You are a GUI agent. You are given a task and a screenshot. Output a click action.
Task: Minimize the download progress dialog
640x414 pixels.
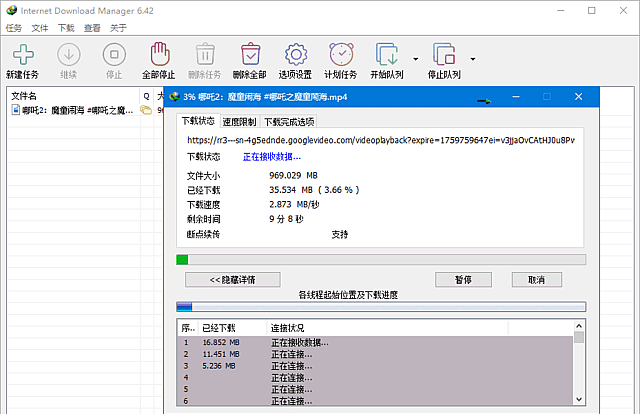[516, 97]
